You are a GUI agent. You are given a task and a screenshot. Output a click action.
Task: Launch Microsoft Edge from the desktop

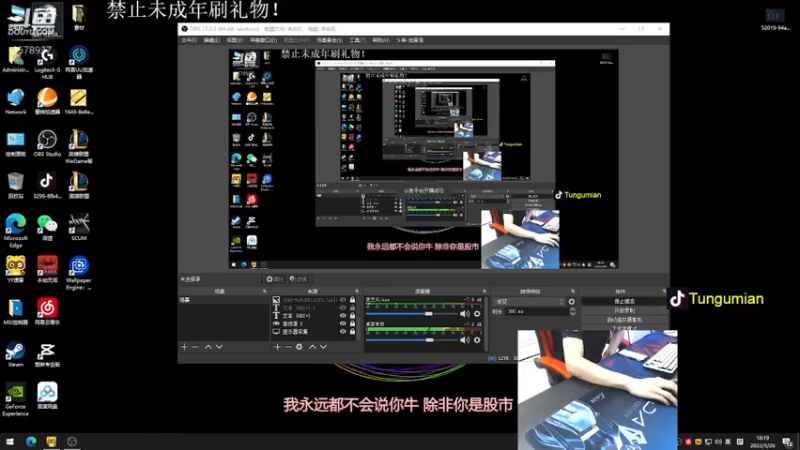[x=15, y=231]
